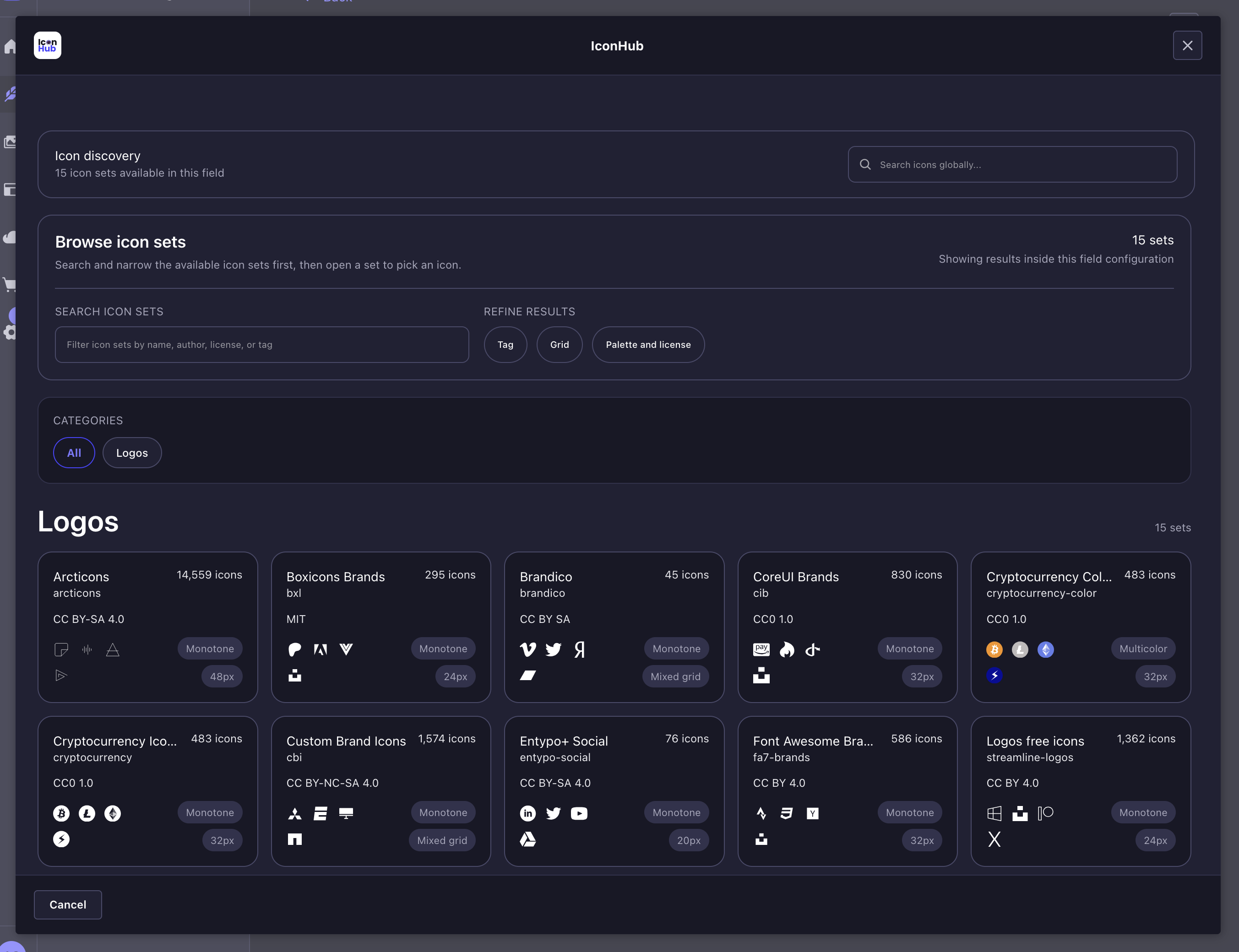Open the Boxicons Brands set
This screenshot has height=952, width=1239.
(381, 627)
